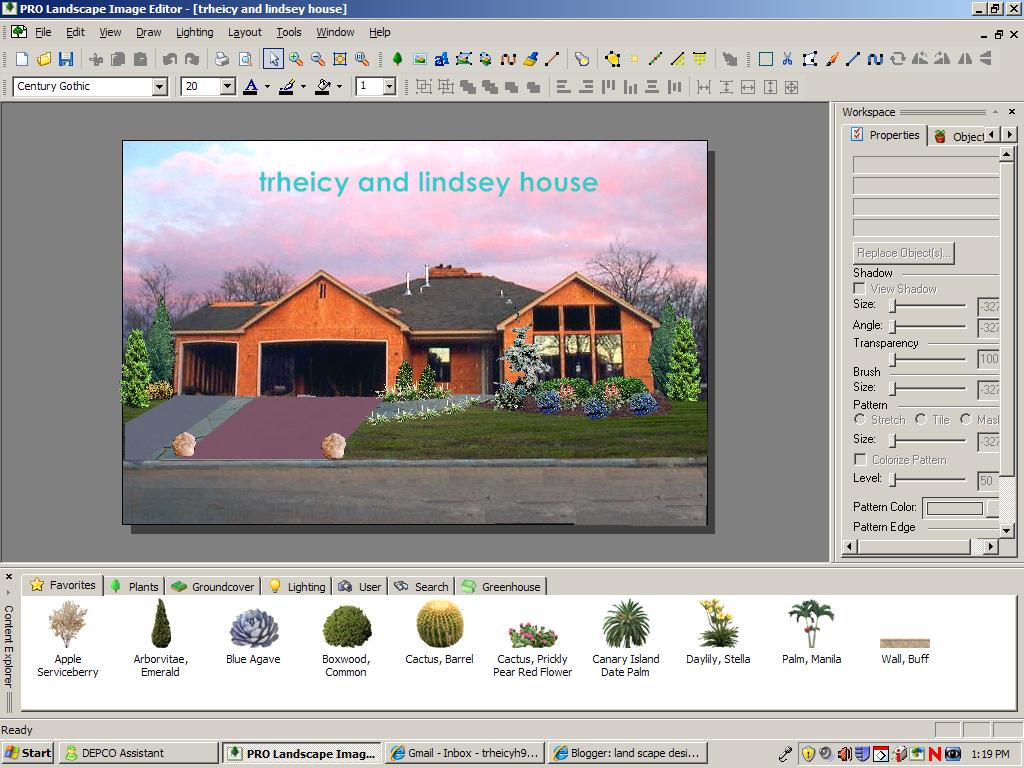This screenshot has height=768, width=1024.
Task: Open the Lighting menu
Action: pyautogui.click(x=194, y=31)
